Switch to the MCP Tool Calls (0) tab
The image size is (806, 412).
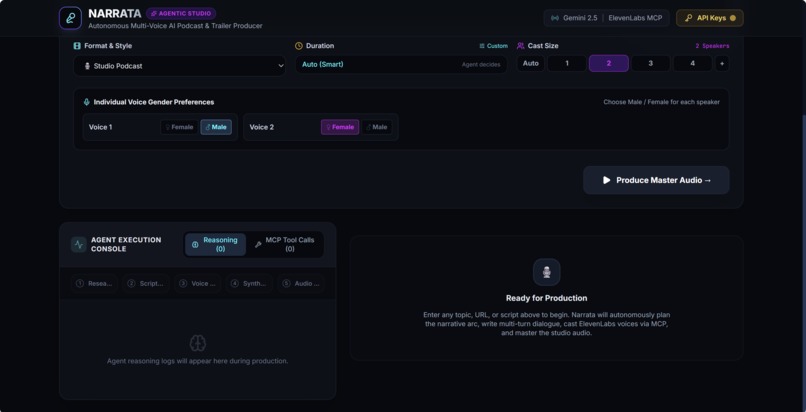click(x=285, y=245)
